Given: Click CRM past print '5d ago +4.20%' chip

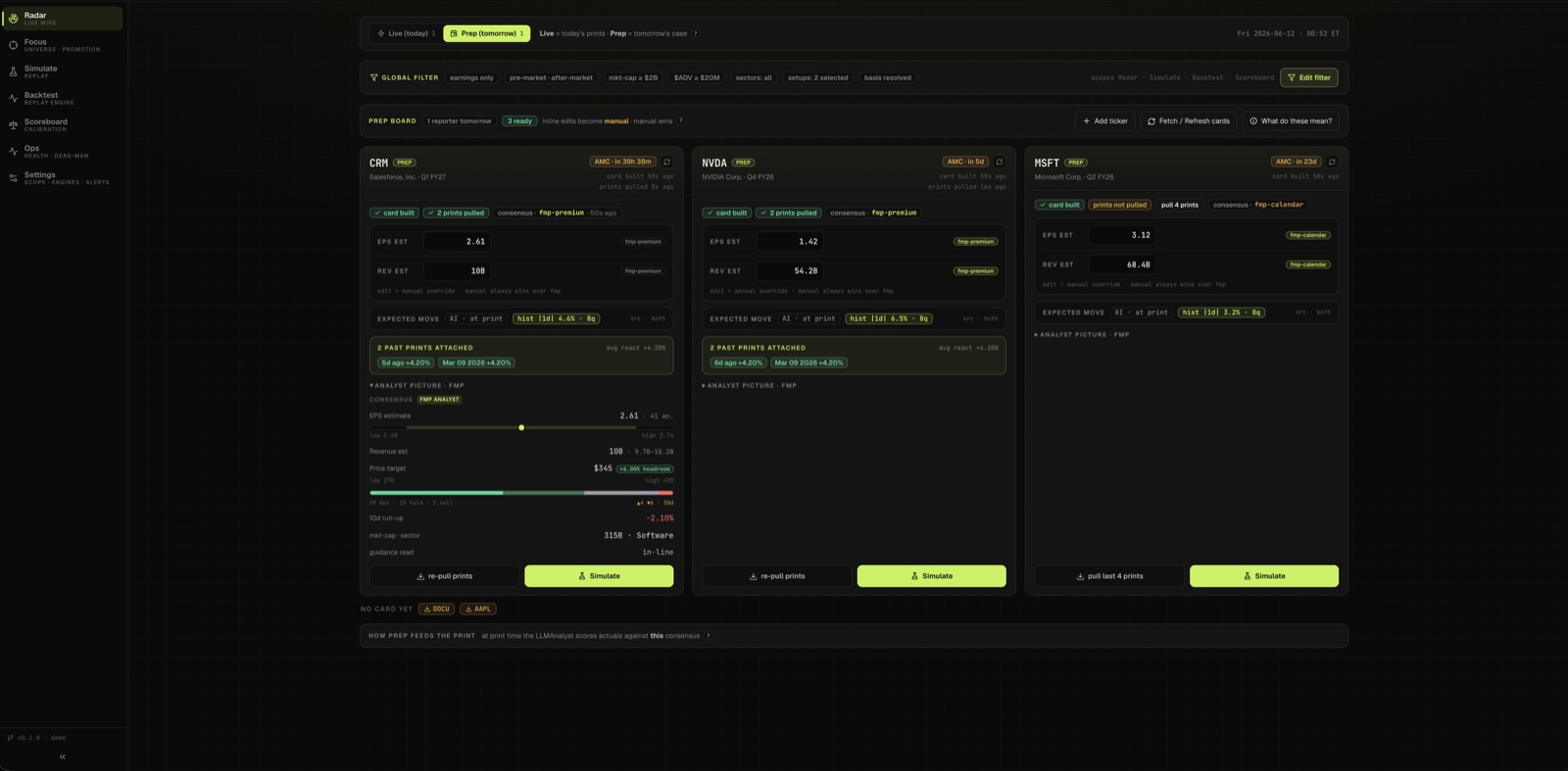Looking at the screenshot, I should [406, 362].
